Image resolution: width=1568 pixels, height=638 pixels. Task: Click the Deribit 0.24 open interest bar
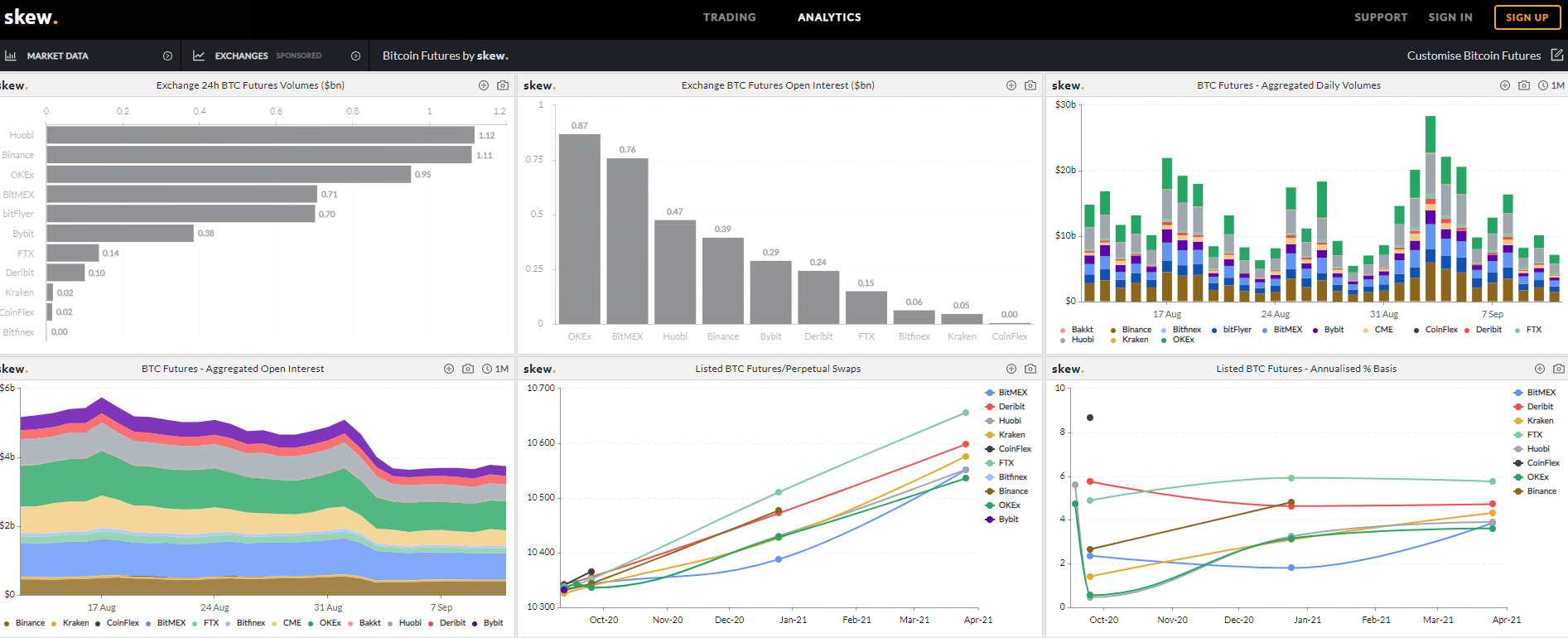click(x=818, y=297)
